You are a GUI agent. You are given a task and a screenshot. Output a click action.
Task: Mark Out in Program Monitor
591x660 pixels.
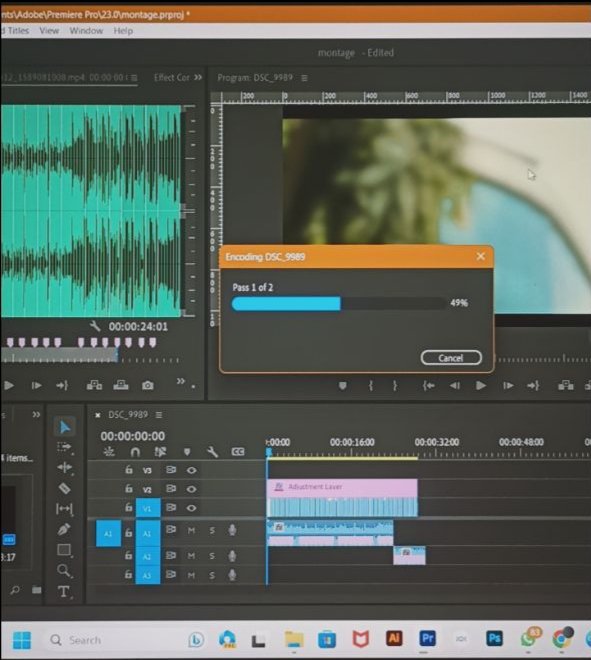point(394,386)
